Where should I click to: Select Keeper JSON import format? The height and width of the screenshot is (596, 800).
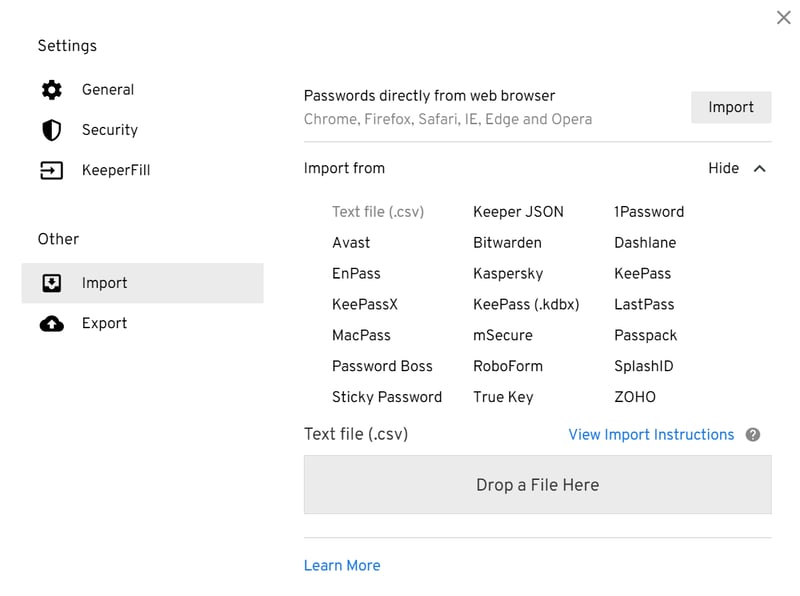point(518,212)
